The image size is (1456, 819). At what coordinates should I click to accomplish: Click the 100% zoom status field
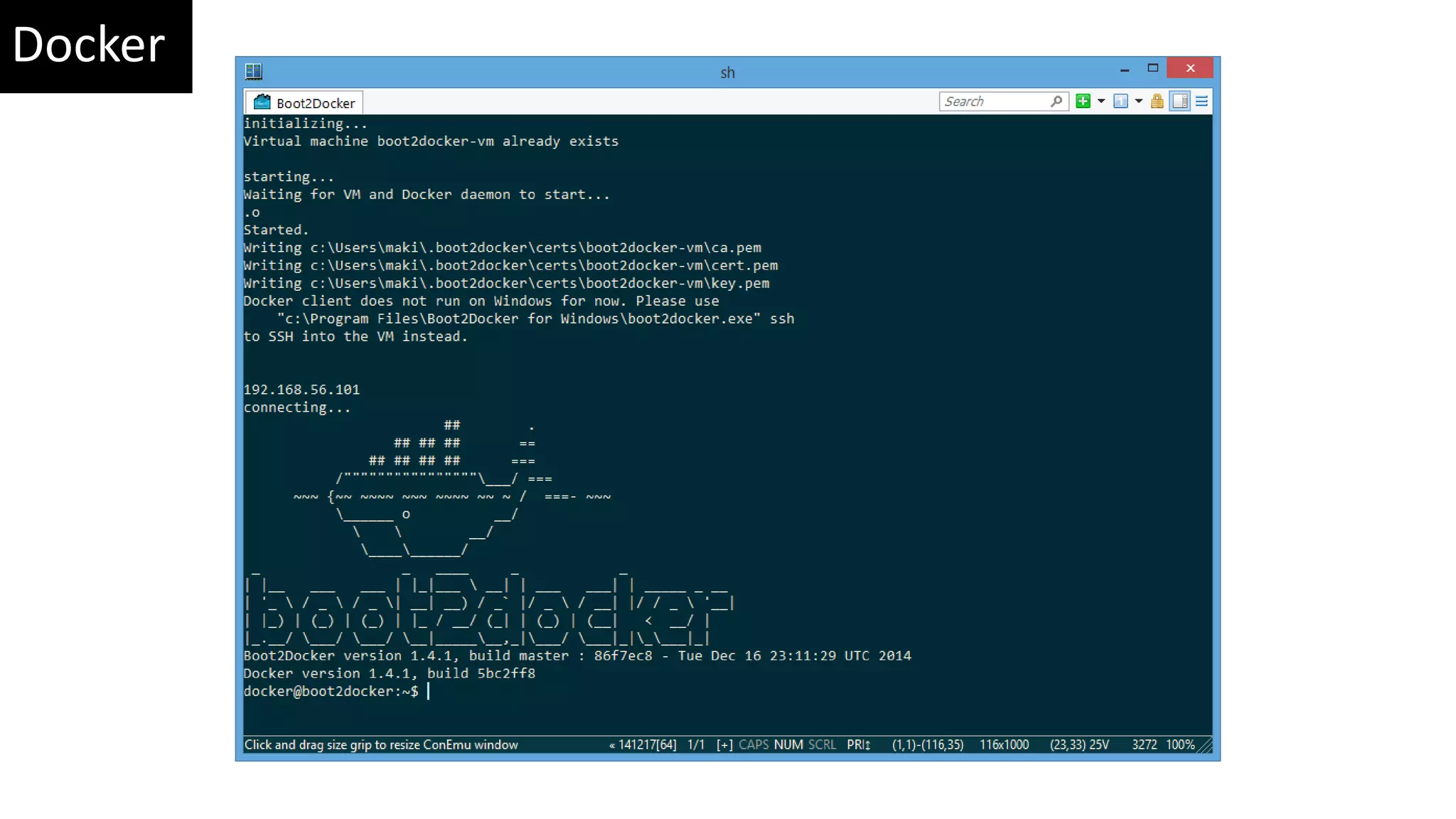[1180, 744]
